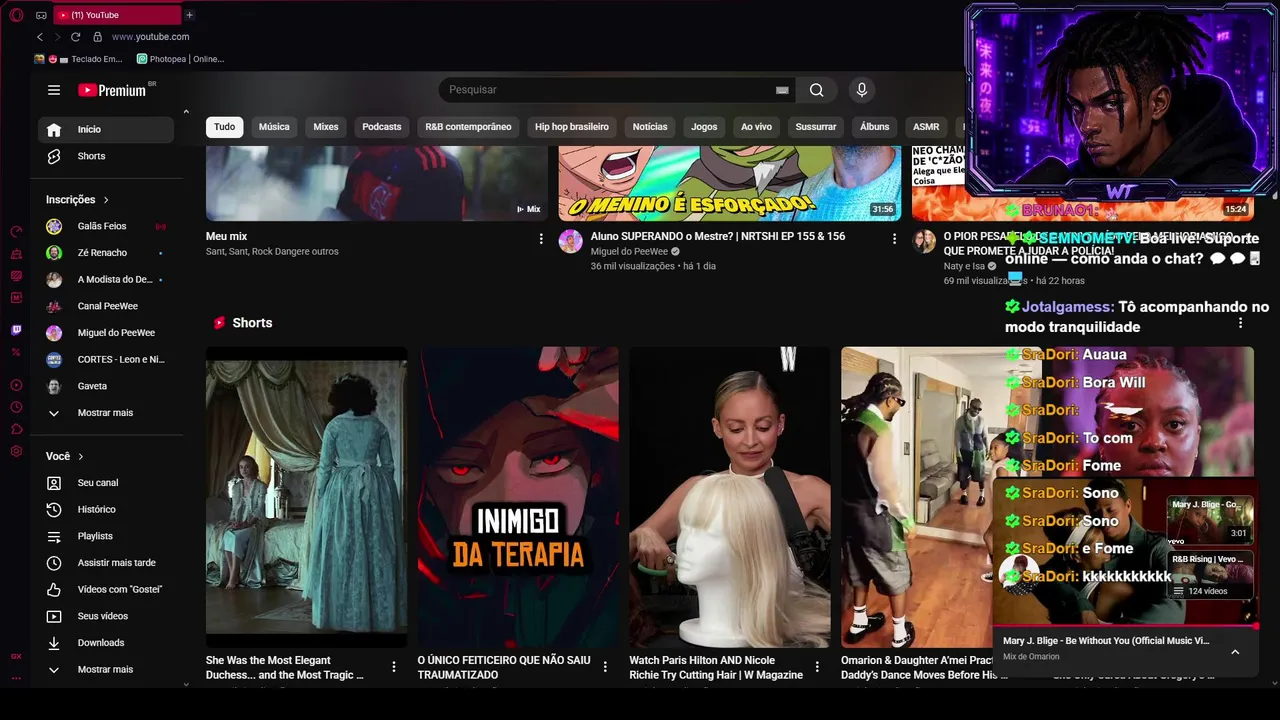This screenshot has width=1280, height=720.
Task: Select the Música filter chip
Action: point(274,127)
